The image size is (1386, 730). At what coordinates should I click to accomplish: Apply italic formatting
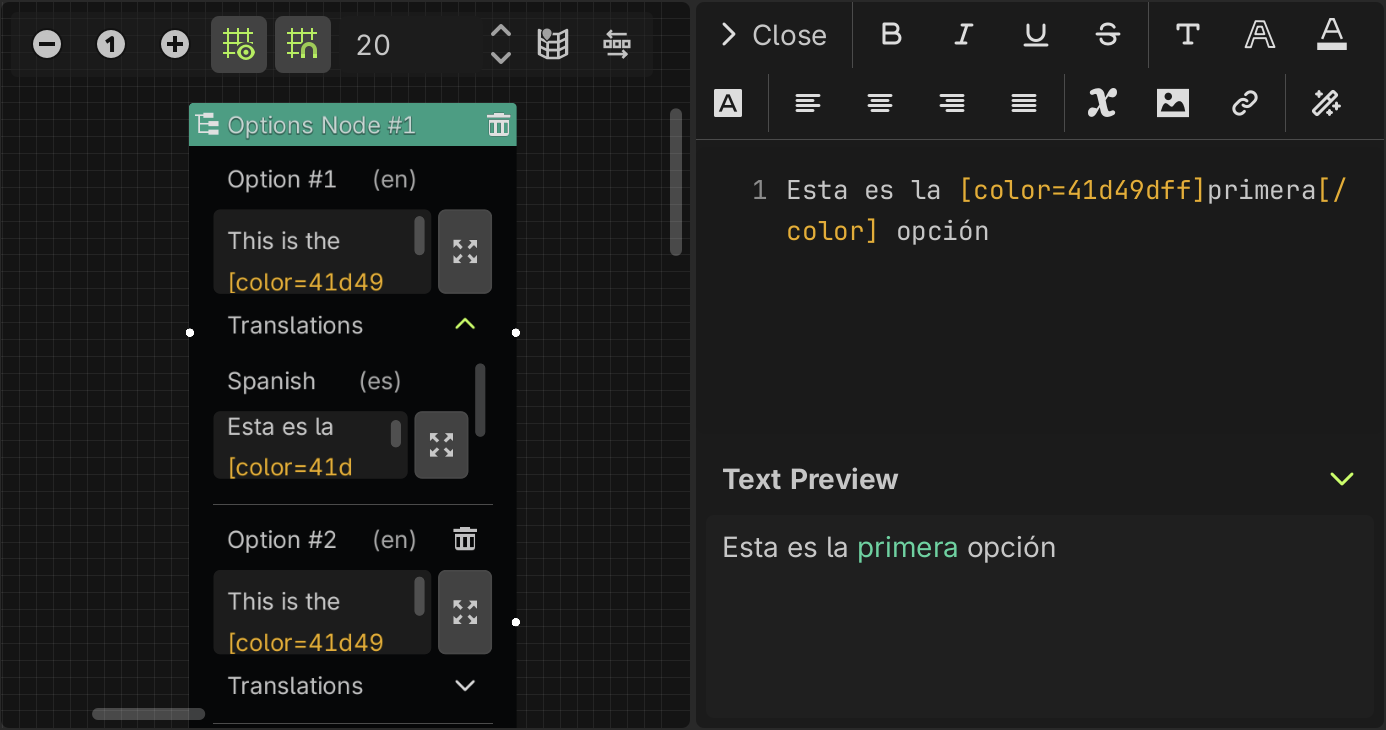tap(963, 34)
